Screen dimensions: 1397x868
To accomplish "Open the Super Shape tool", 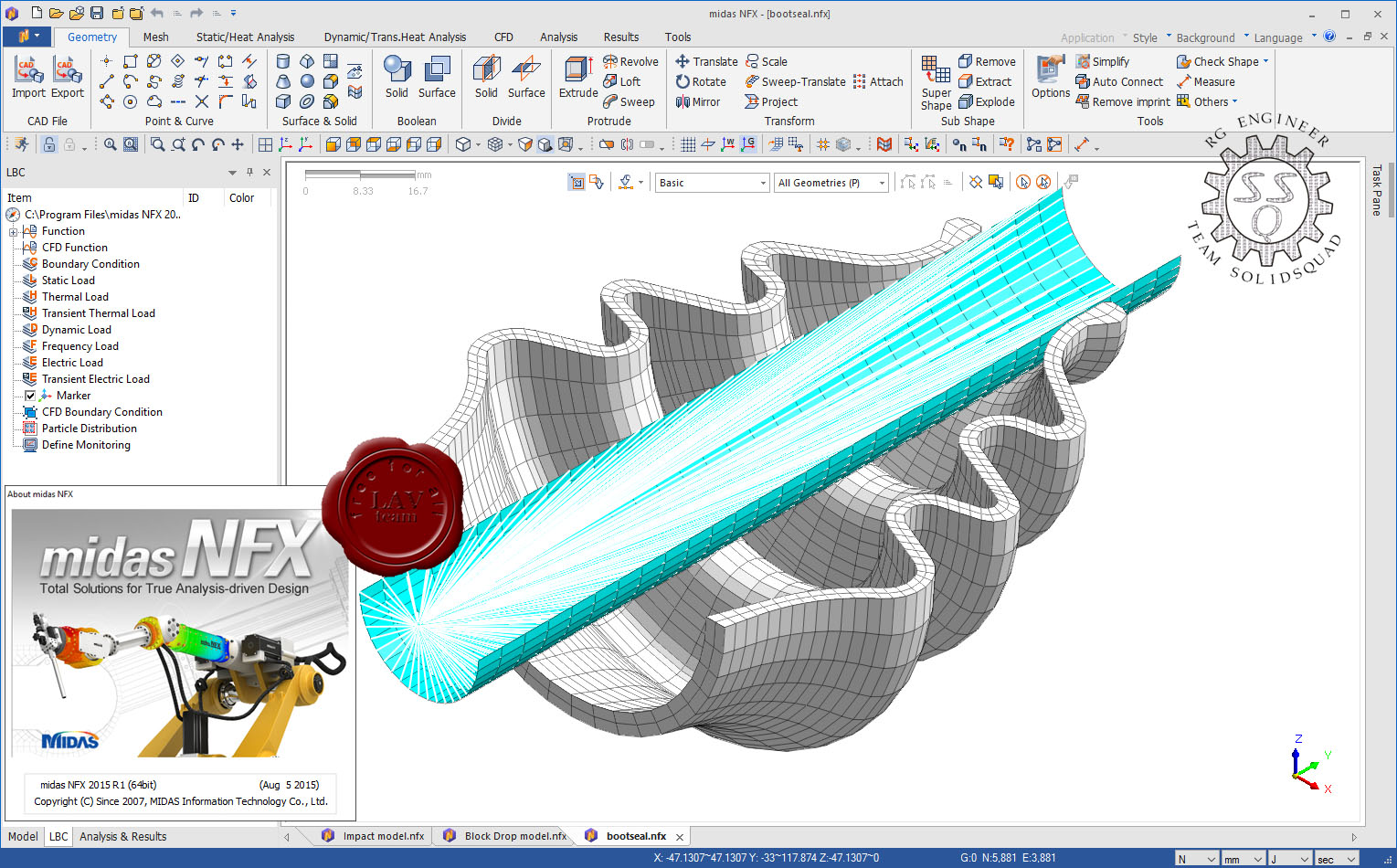I will click(936, 83).
